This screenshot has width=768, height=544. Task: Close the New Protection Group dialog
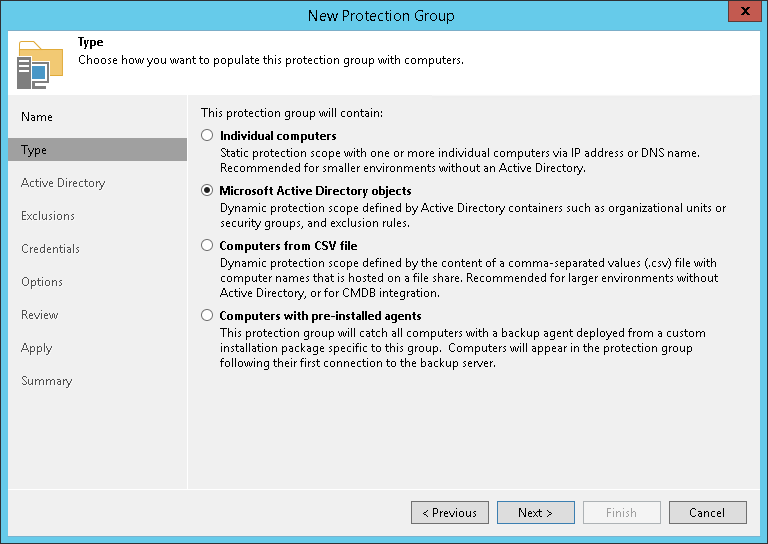coord(742,15)
